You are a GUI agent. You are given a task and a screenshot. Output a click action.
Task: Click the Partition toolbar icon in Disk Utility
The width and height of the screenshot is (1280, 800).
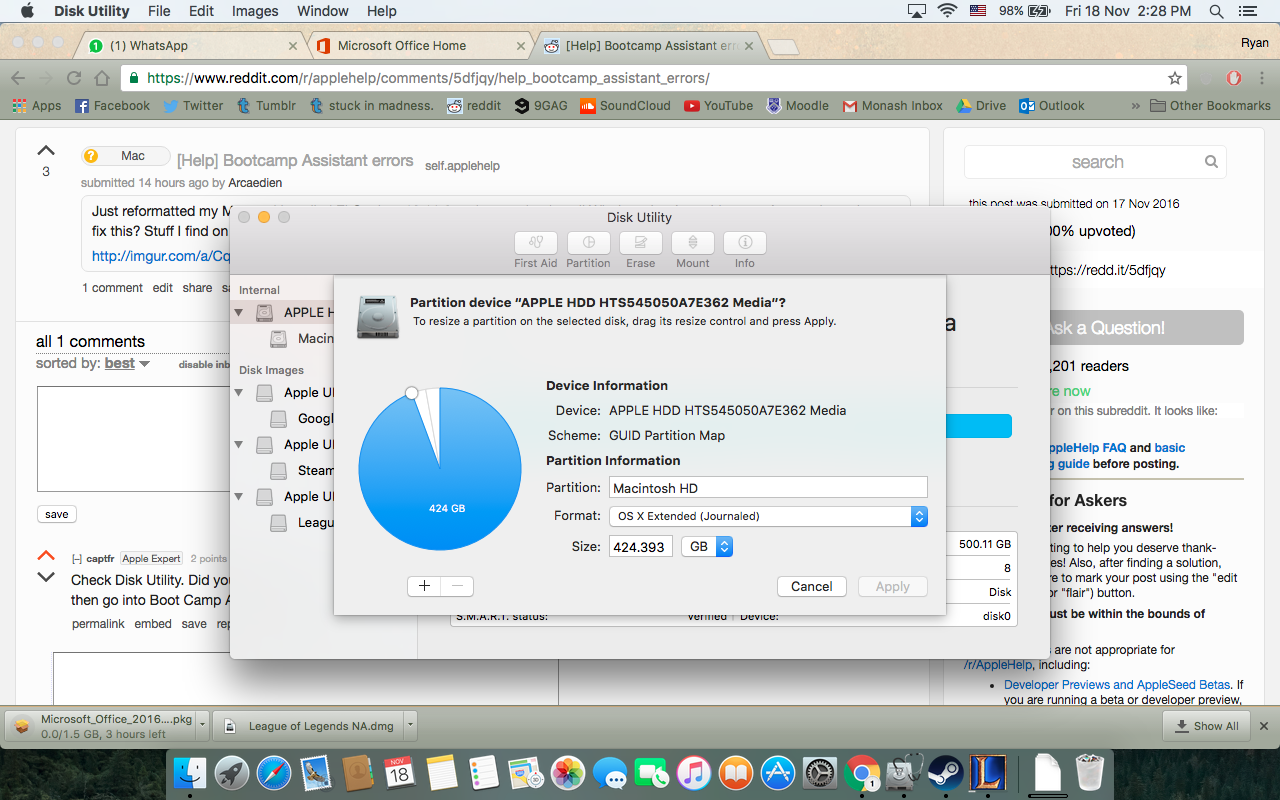[x=588, y=243]
